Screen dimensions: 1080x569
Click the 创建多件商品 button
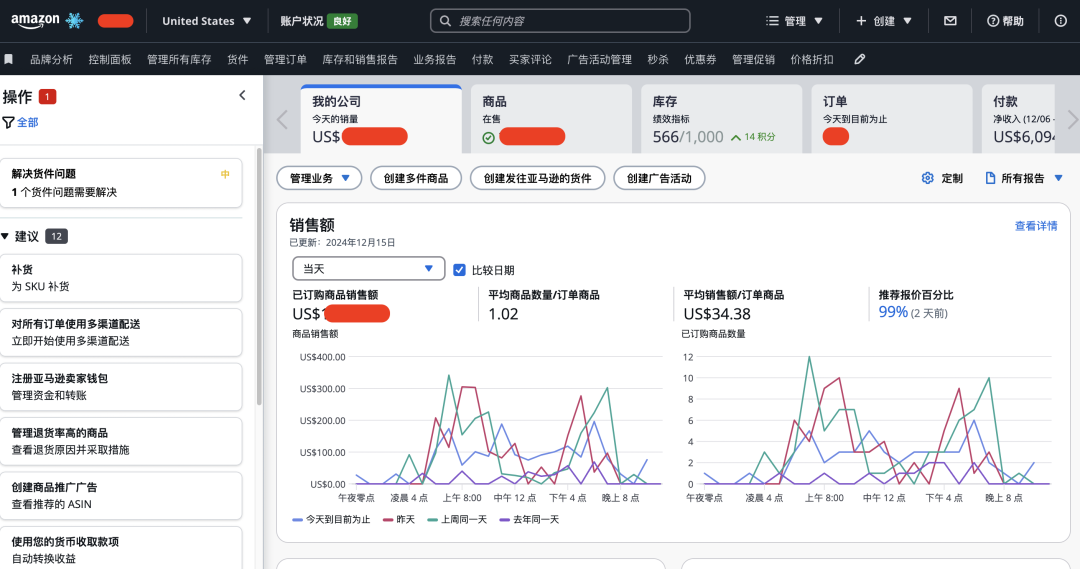pos(416,178)
